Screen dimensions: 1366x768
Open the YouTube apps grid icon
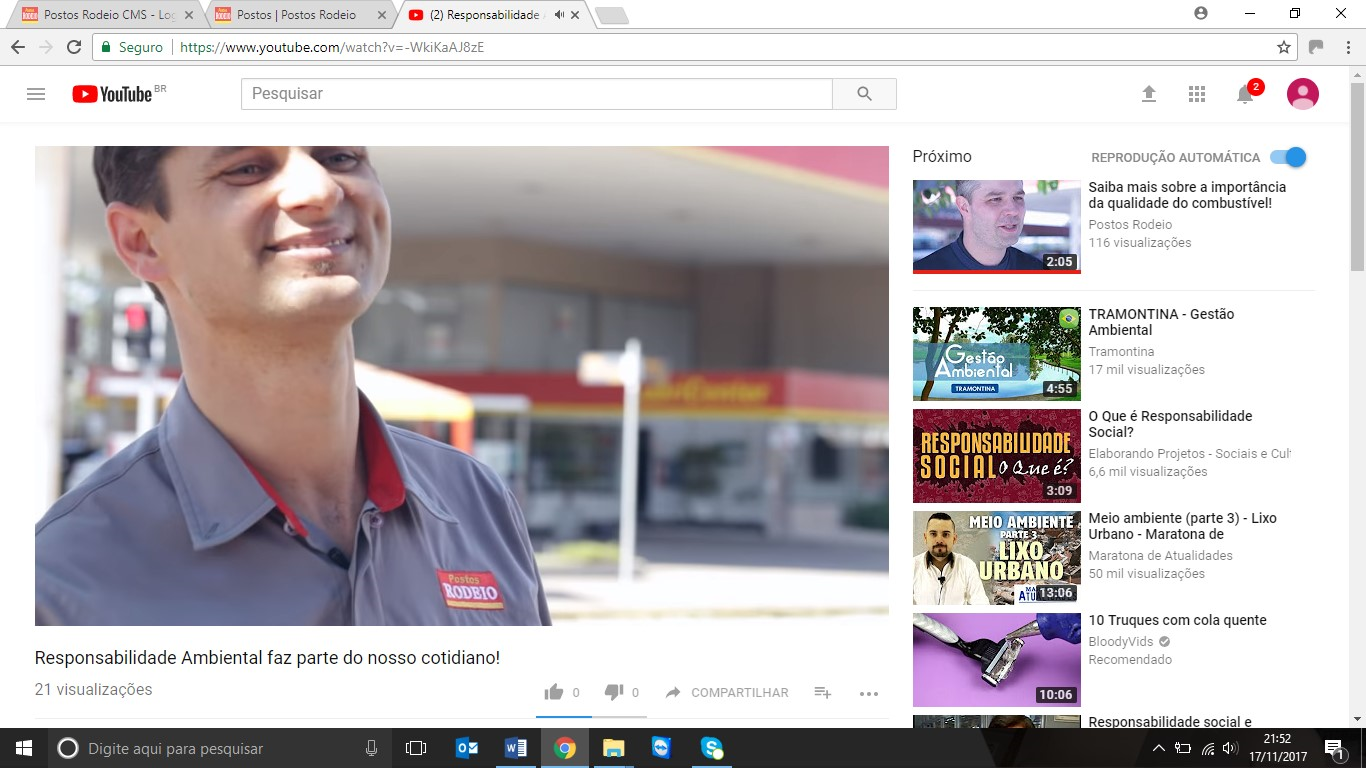(1197, 94)
